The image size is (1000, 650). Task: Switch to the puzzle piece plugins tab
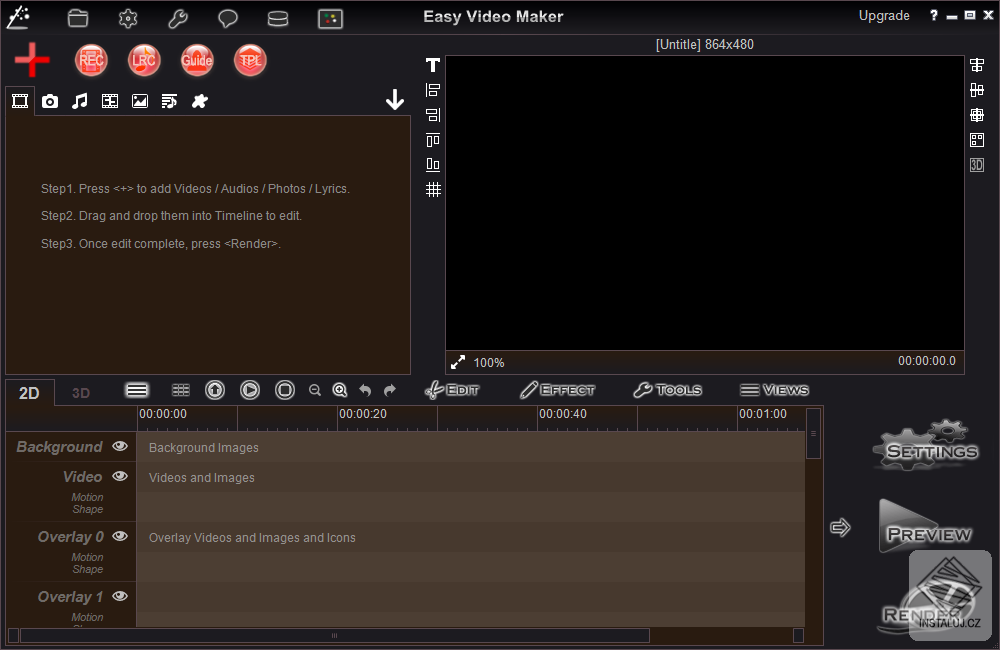click(x=200, y=101)
